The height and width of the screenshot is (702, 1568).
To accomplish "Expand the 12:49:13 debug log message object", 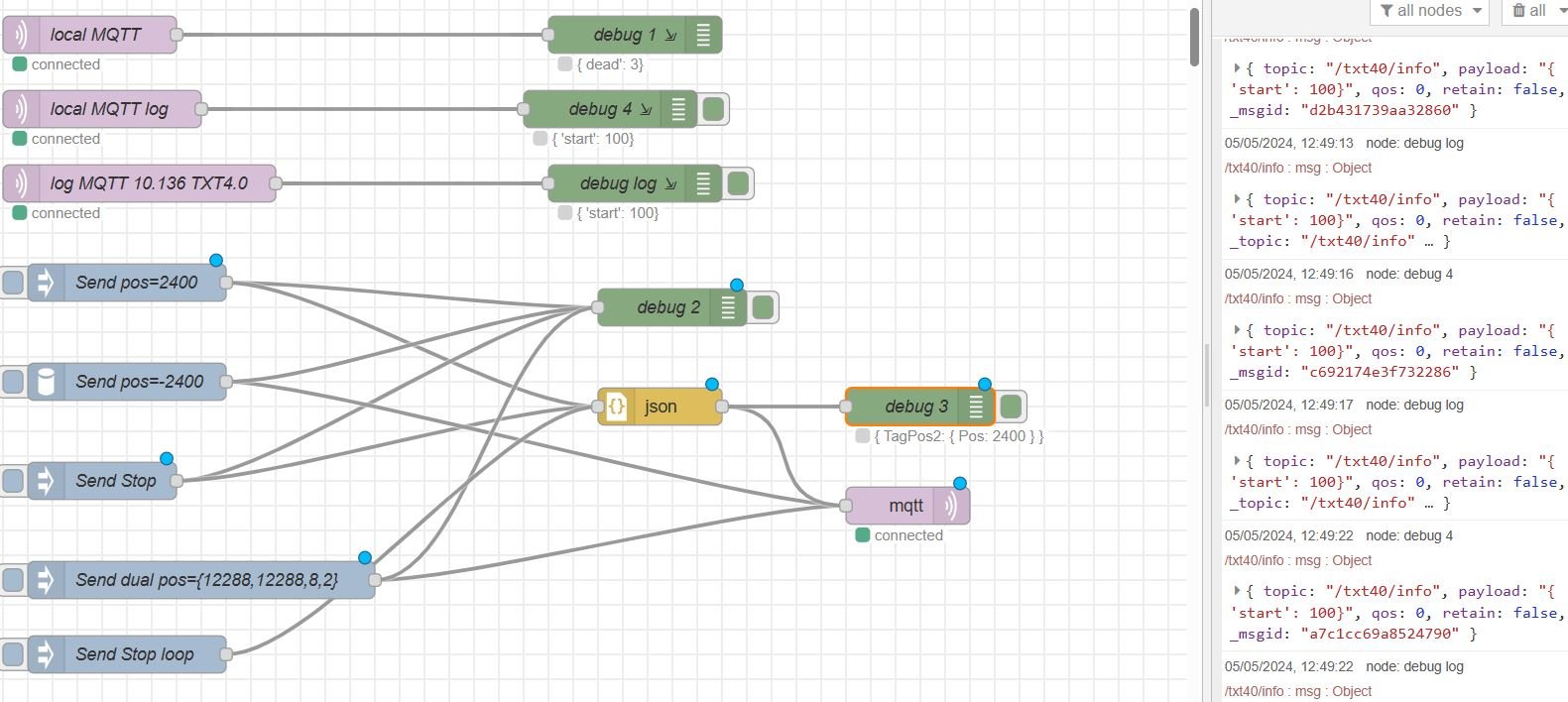I will [x=1237, y=199].
